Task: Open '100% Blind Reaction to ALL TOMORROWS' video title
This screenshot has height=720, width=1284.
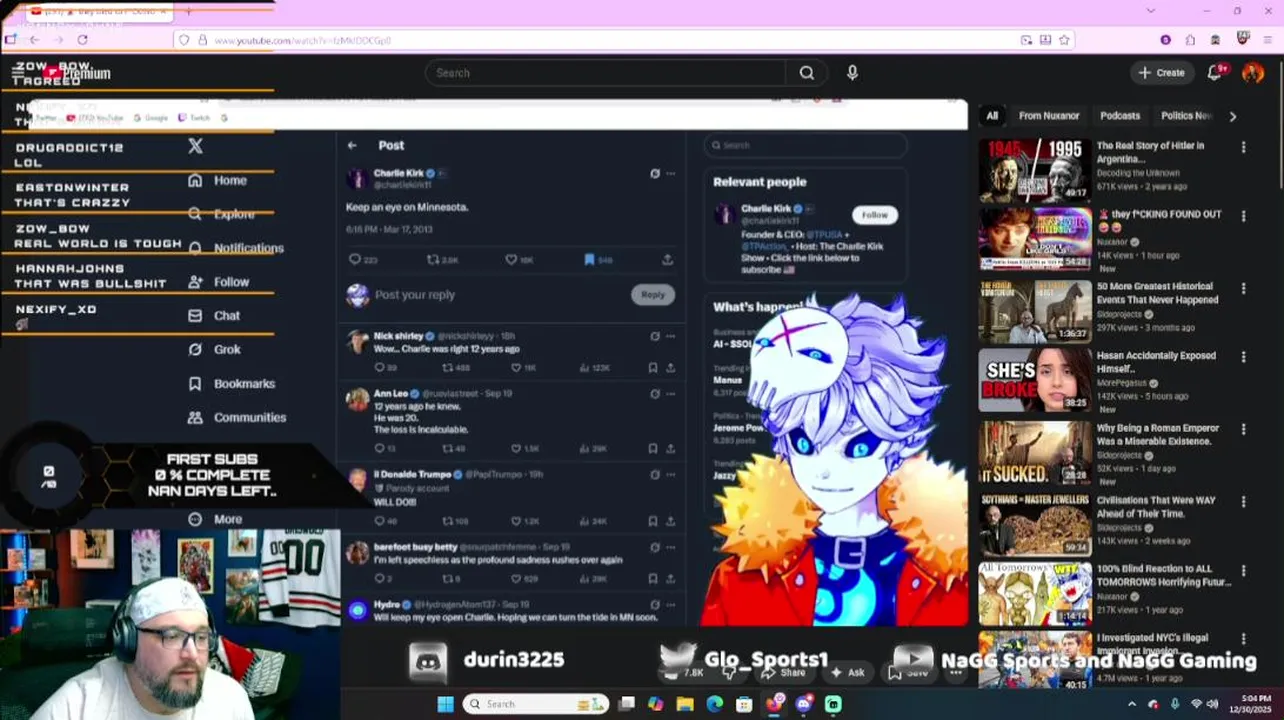Action: coord(1164,575)
